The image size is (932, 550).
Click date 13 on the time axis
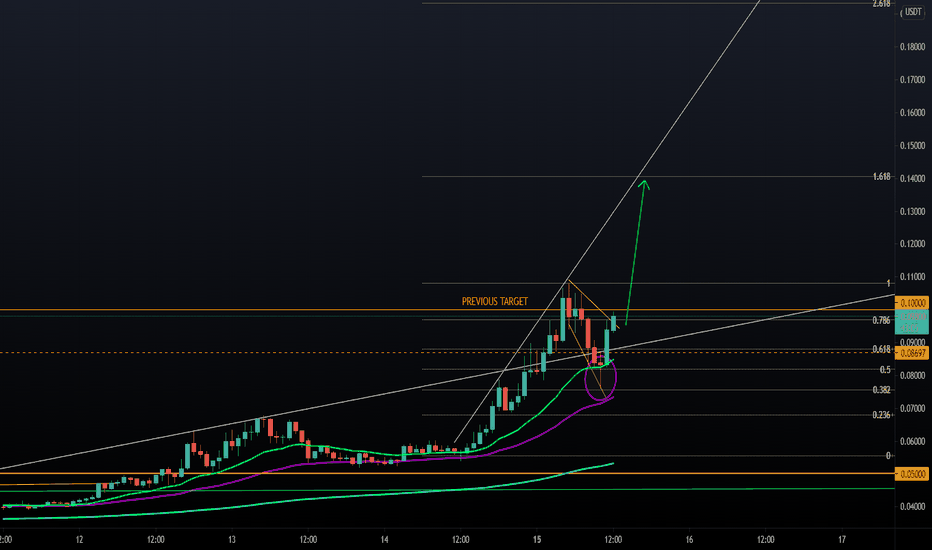click(232, 540)
